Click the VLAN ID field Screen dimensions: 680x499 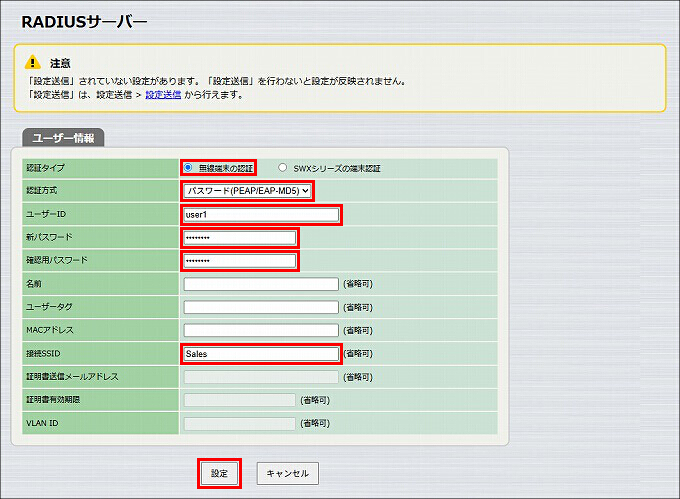pos(239,423)
